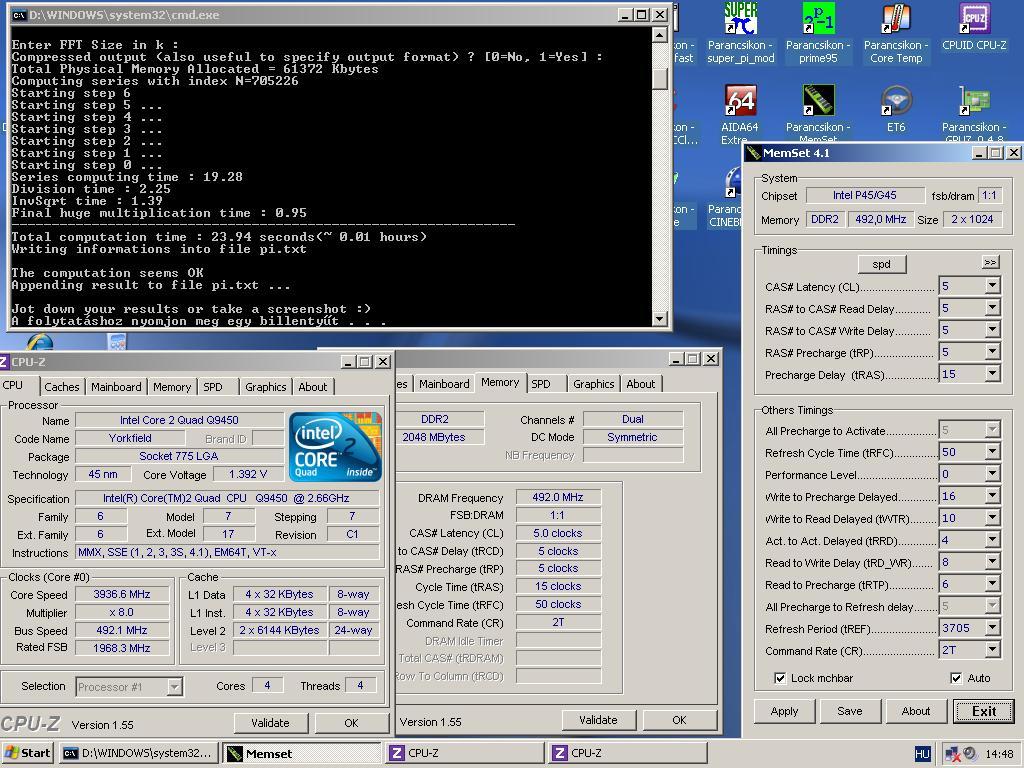Click the CPU name field Intel Core 2 Quad Q9450
This screenshot has width=1024, height=768.
pyautogui.click(x=180, y=420)
